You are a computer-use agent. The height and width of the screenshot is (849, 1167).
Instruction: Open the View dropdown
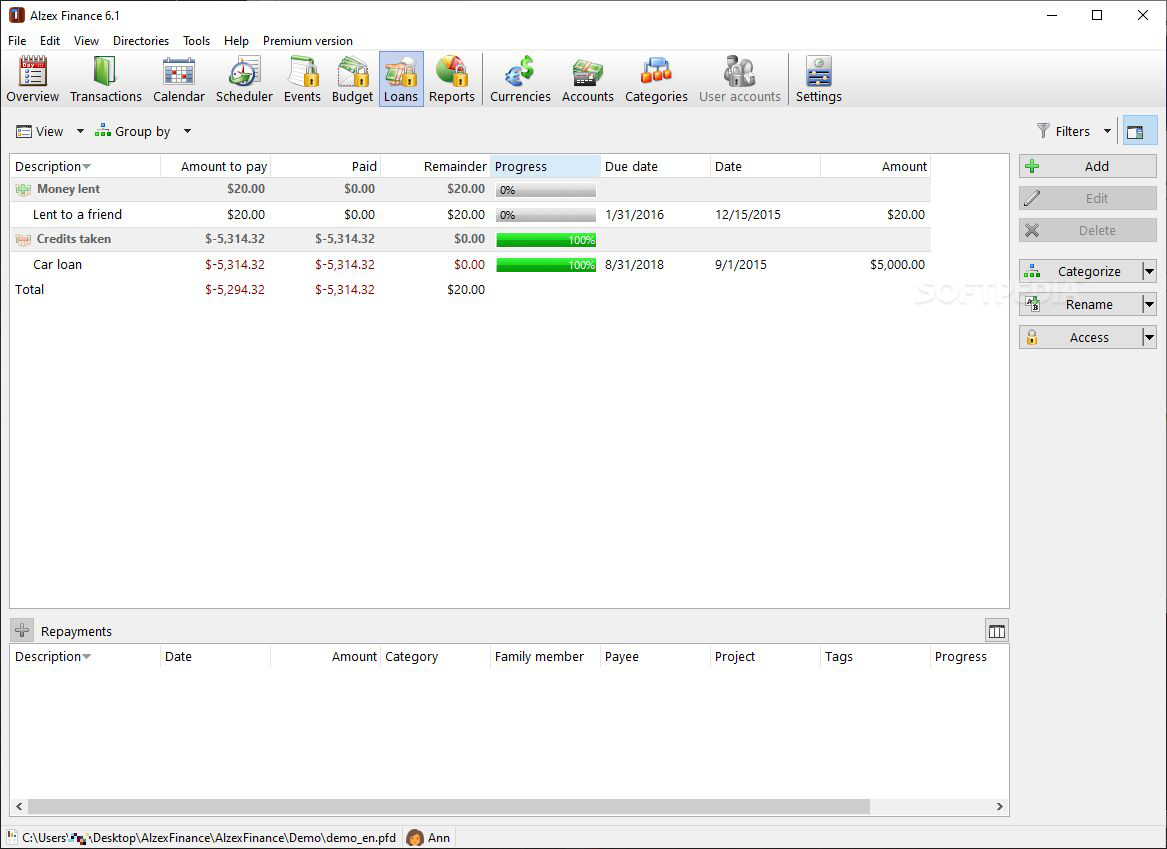click(50, 131)
